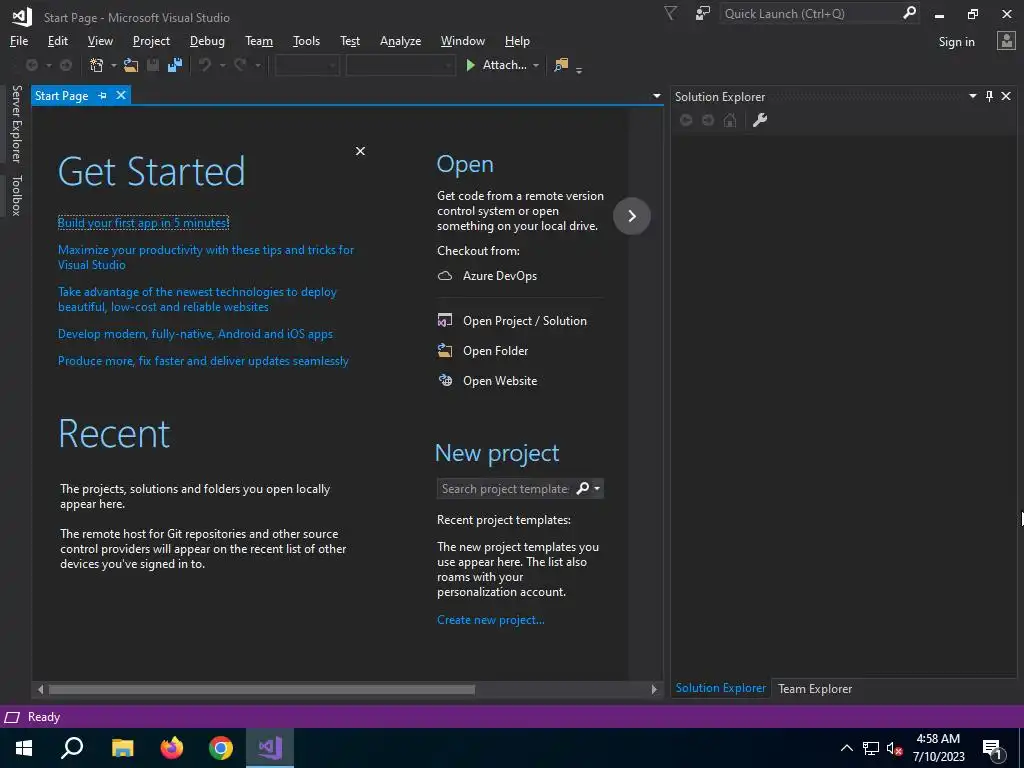Click the Navigate Forward toolbar icon
This screenshot has width=1024, height=768.
click(66, 65)
